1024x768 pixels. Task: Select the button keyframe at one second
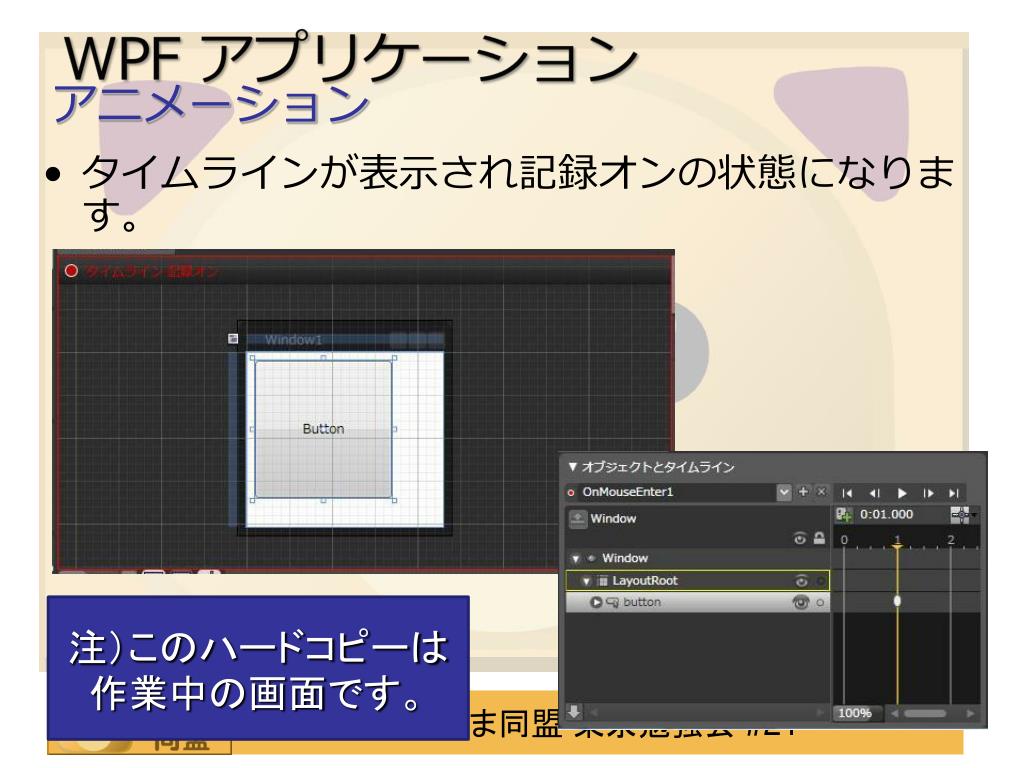(897, 601)
